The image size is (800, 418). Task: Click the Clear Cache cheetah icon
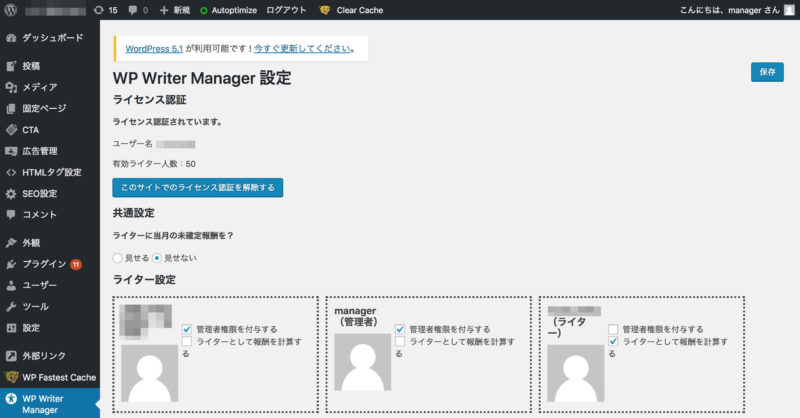(x=324, y=10)
